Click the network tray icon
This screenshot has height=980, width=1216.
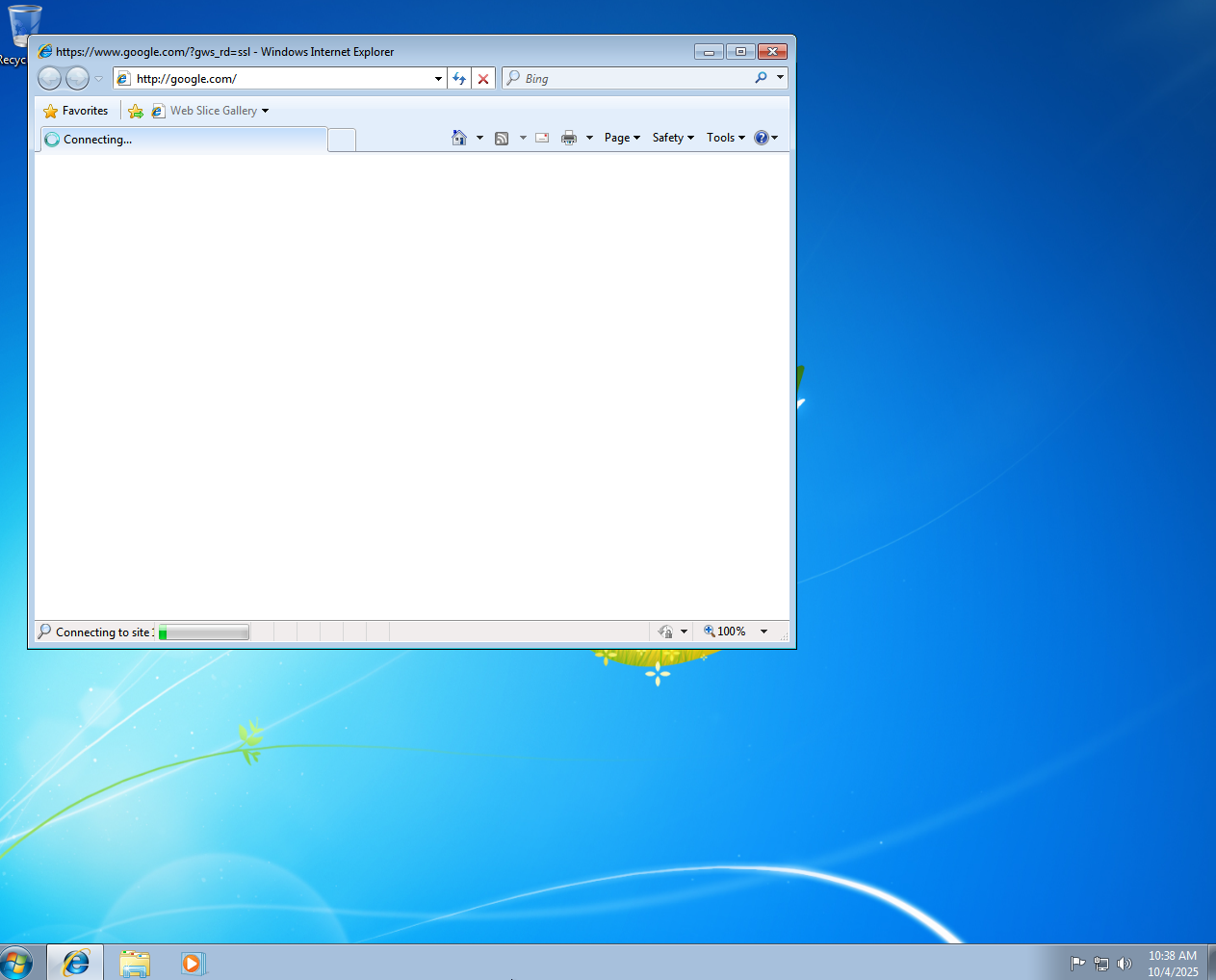(x=1101, y=963)
